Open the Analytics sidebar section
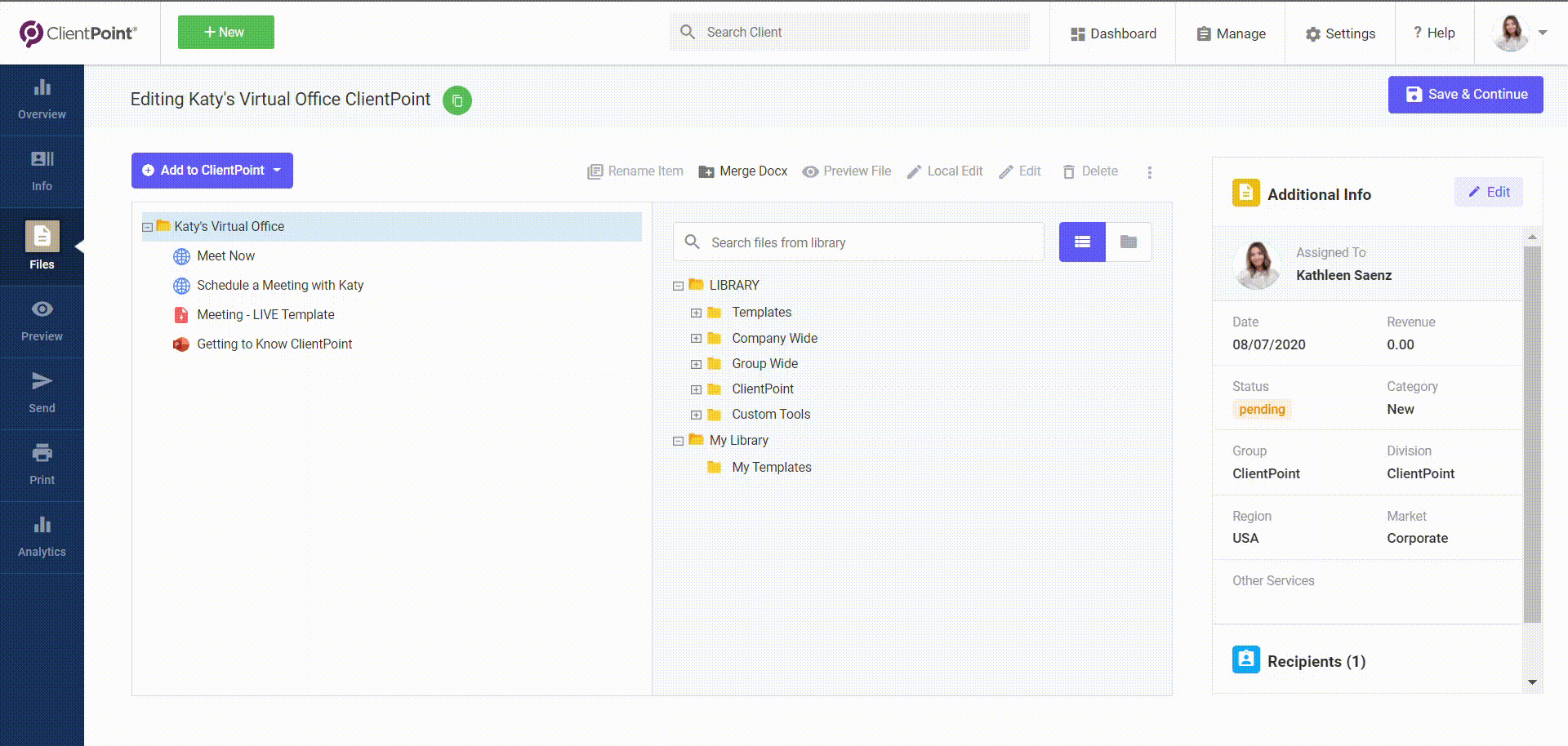The image size is (1568, 746). point(42,536)
